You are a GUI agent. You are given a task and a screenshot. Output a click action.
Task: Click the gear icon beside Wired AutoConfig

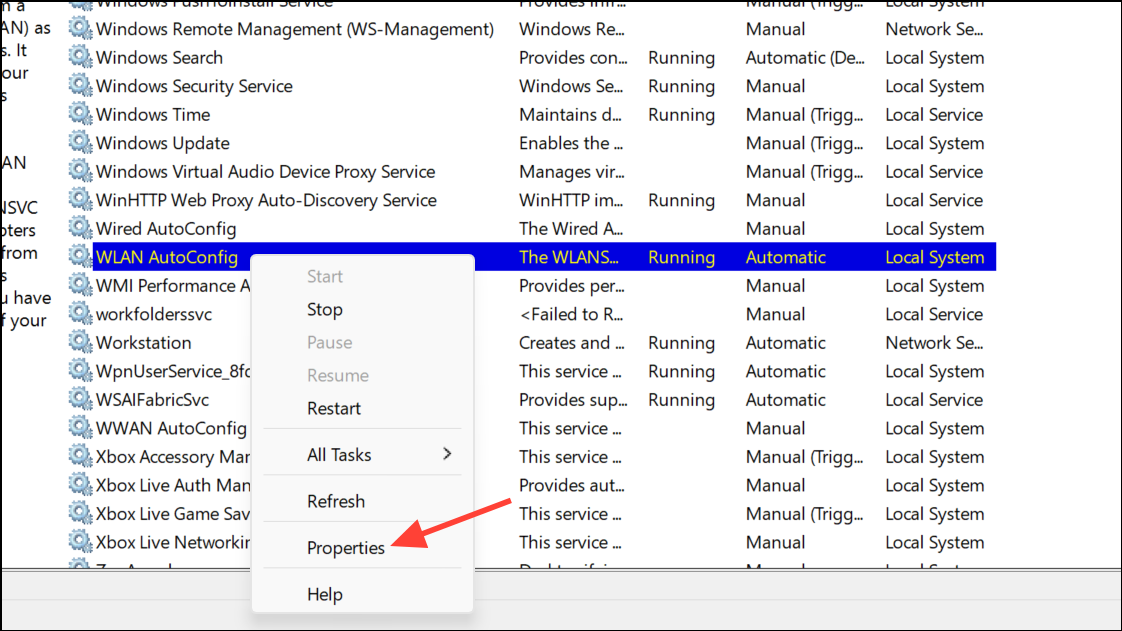(x=80, y=229)
